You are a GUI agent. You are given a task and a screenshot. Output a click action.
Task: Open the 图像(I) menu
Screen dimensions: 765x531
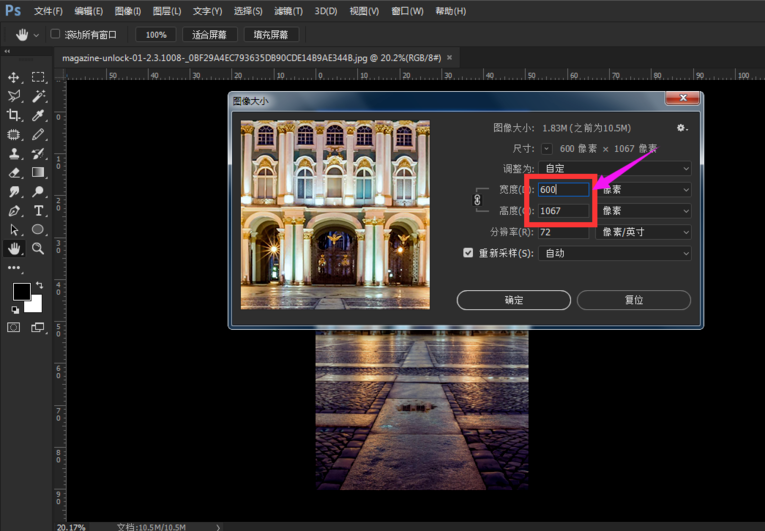pyautogui.click(x=128, y=11)
